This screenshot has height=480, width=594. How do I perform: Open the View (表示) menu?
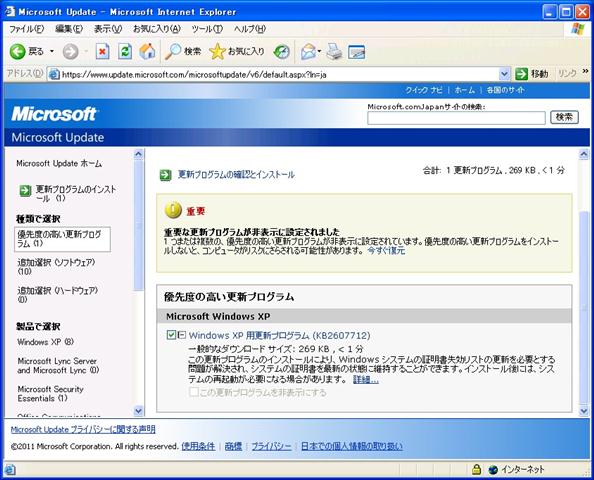(108, 29)
